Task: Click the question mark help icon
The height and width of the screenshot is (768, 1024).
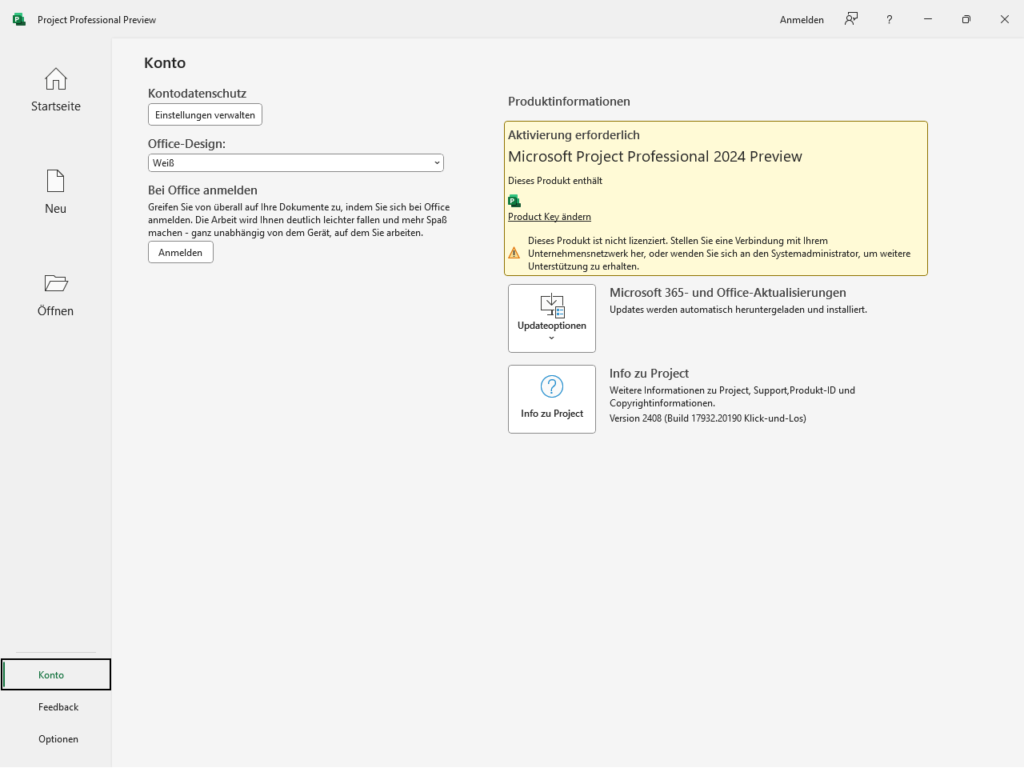Action: coord(889,20)
